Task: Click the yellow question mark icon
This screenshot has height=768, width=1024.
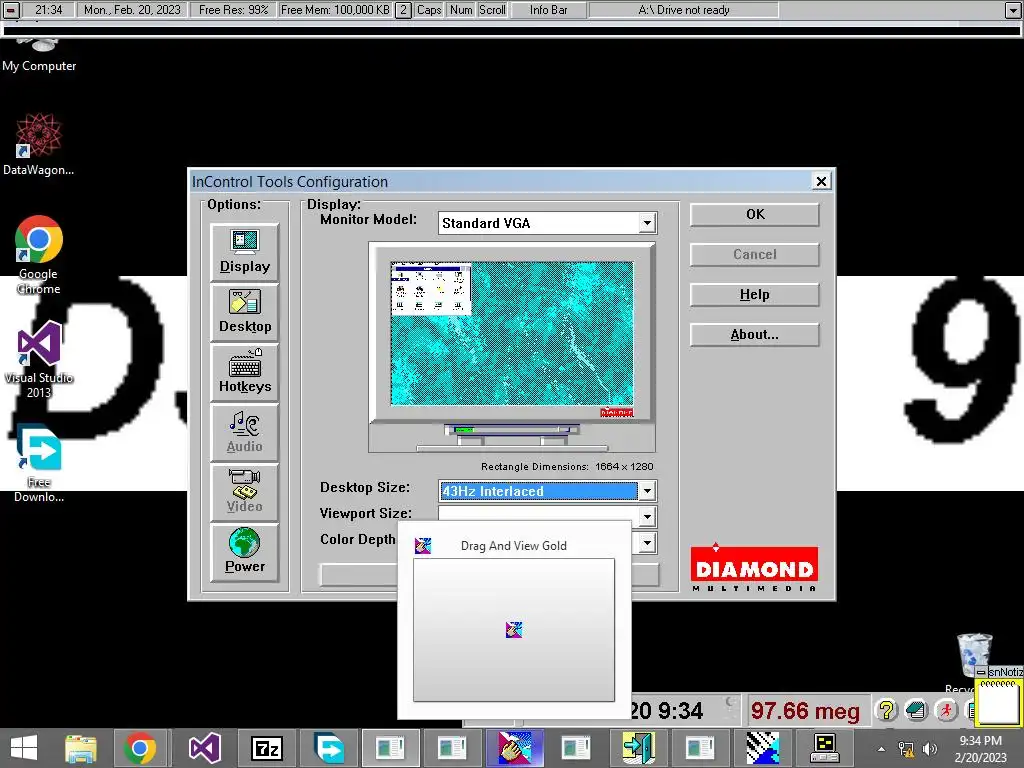Action: point(886,710)
